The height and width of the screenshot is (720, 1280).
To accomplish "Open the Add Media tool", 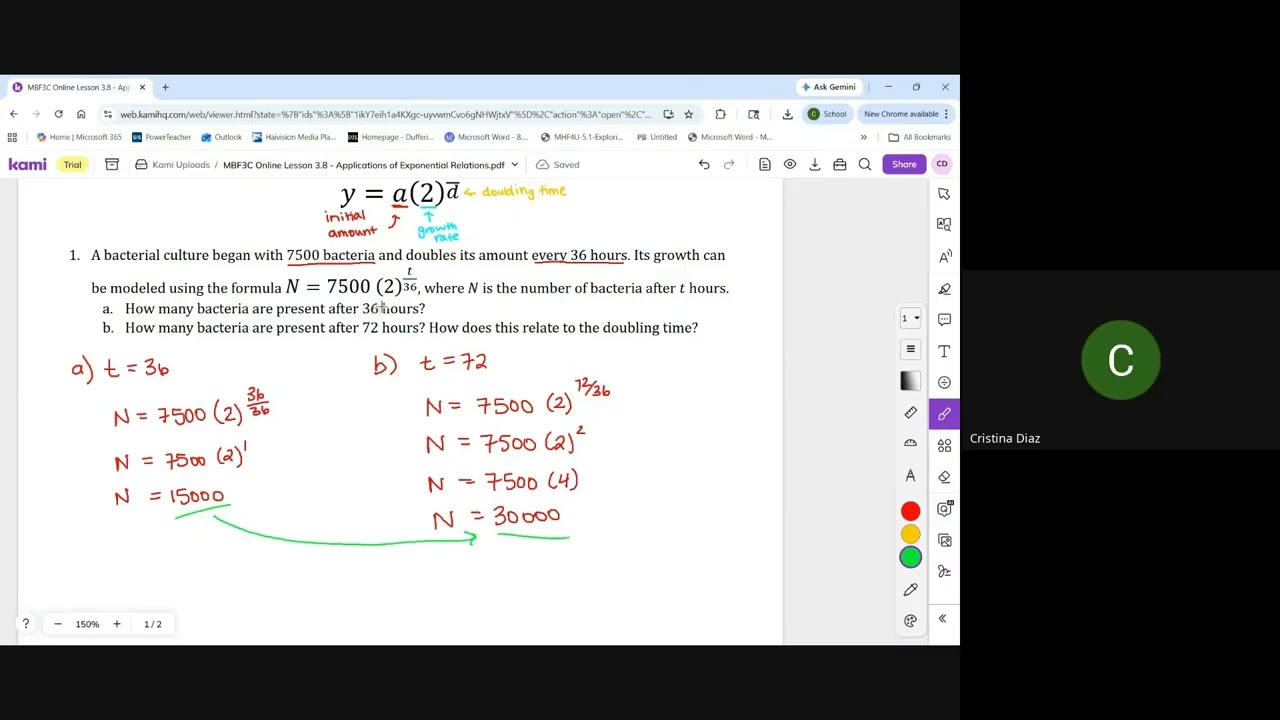I will tap(944, 509).
